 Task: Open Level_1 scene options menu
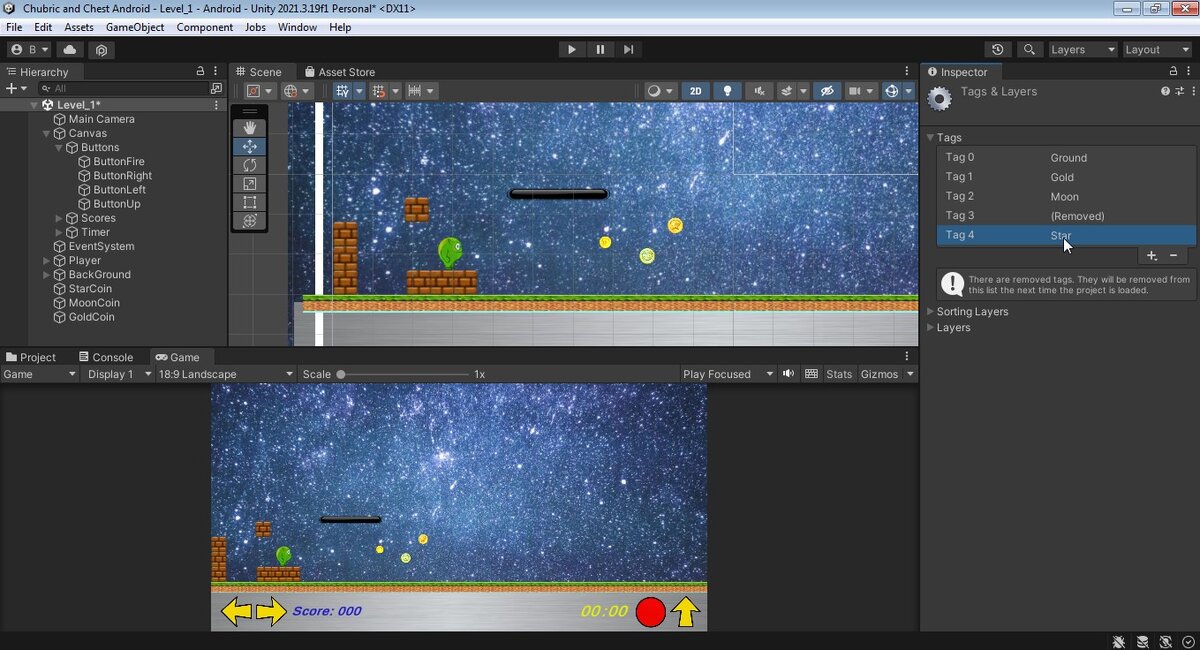217,105
